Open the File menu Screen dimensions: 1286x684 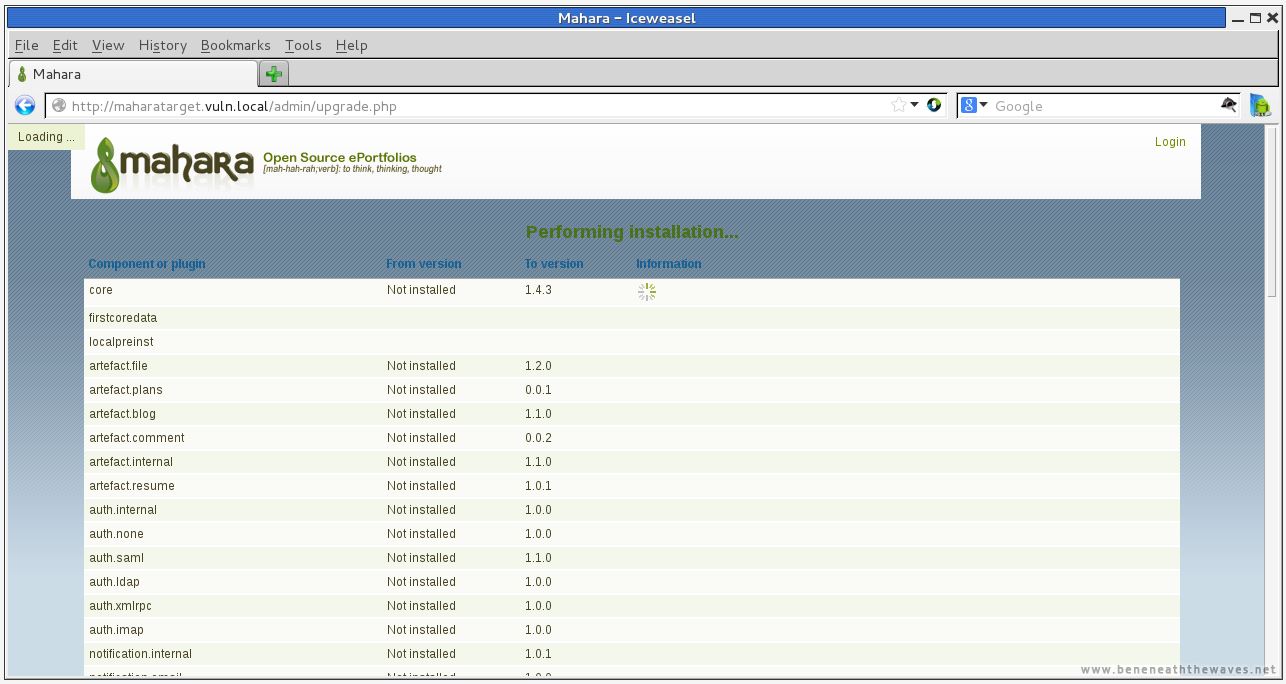pos(27,45)
